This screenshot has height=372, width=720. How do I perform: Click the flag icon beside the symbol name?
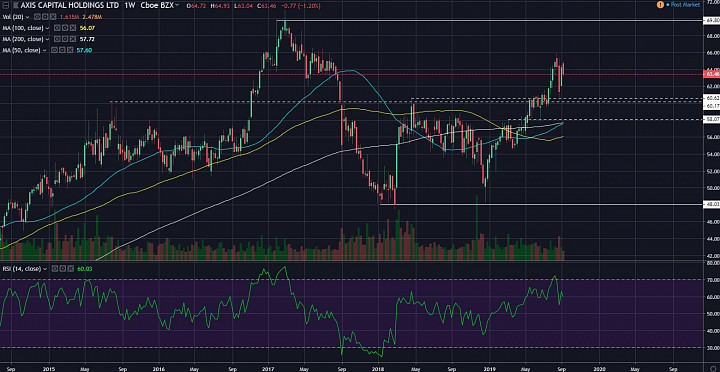tap(15, 5)
